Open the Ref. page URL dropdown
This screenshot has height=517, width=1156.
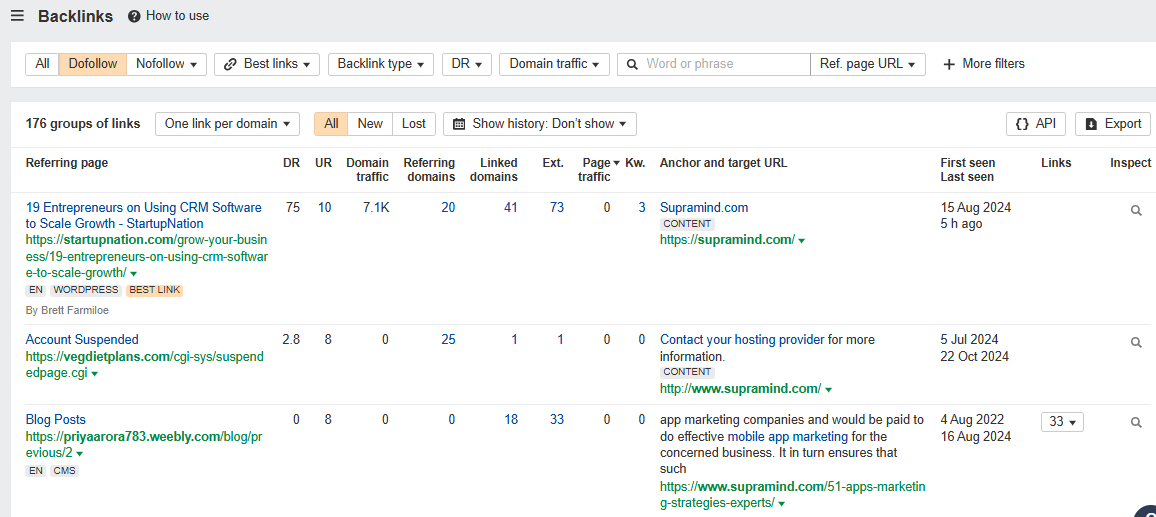click(868, 63)
